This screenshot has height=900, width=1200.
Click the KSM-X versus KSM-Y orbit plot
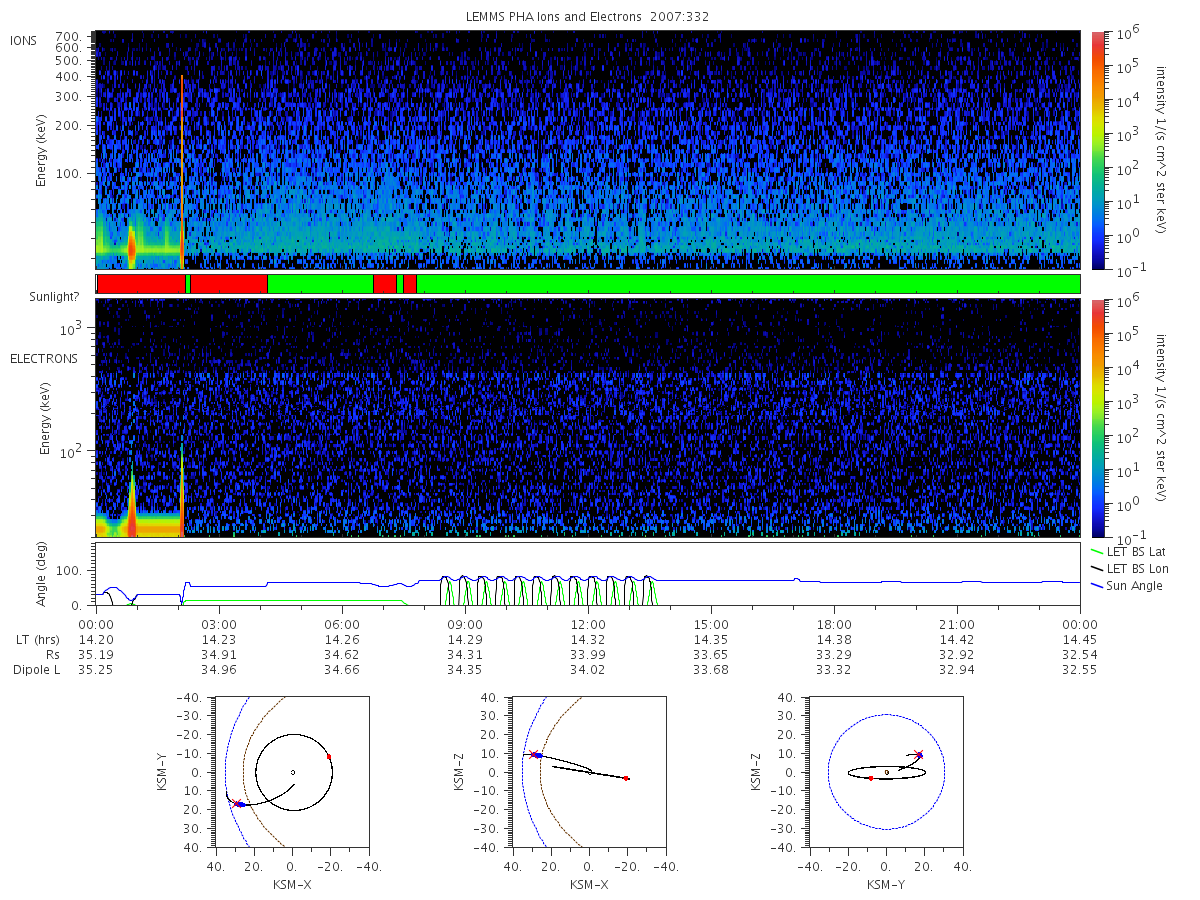[291, 772]
